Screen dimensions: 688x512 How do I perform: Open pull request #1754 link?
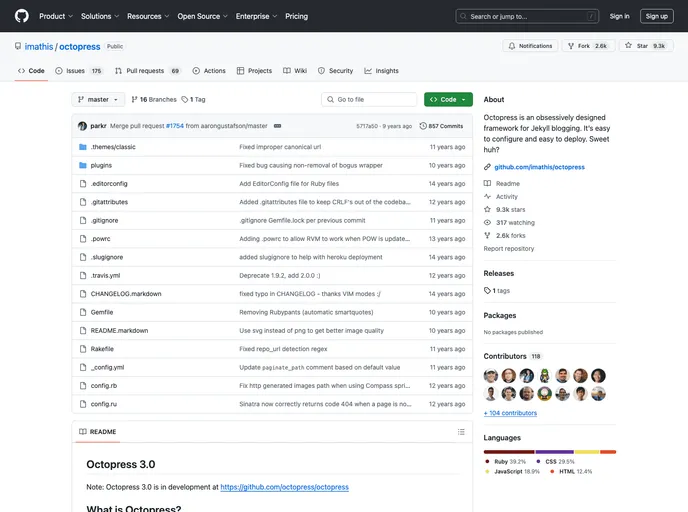click(x=175, y=126)
